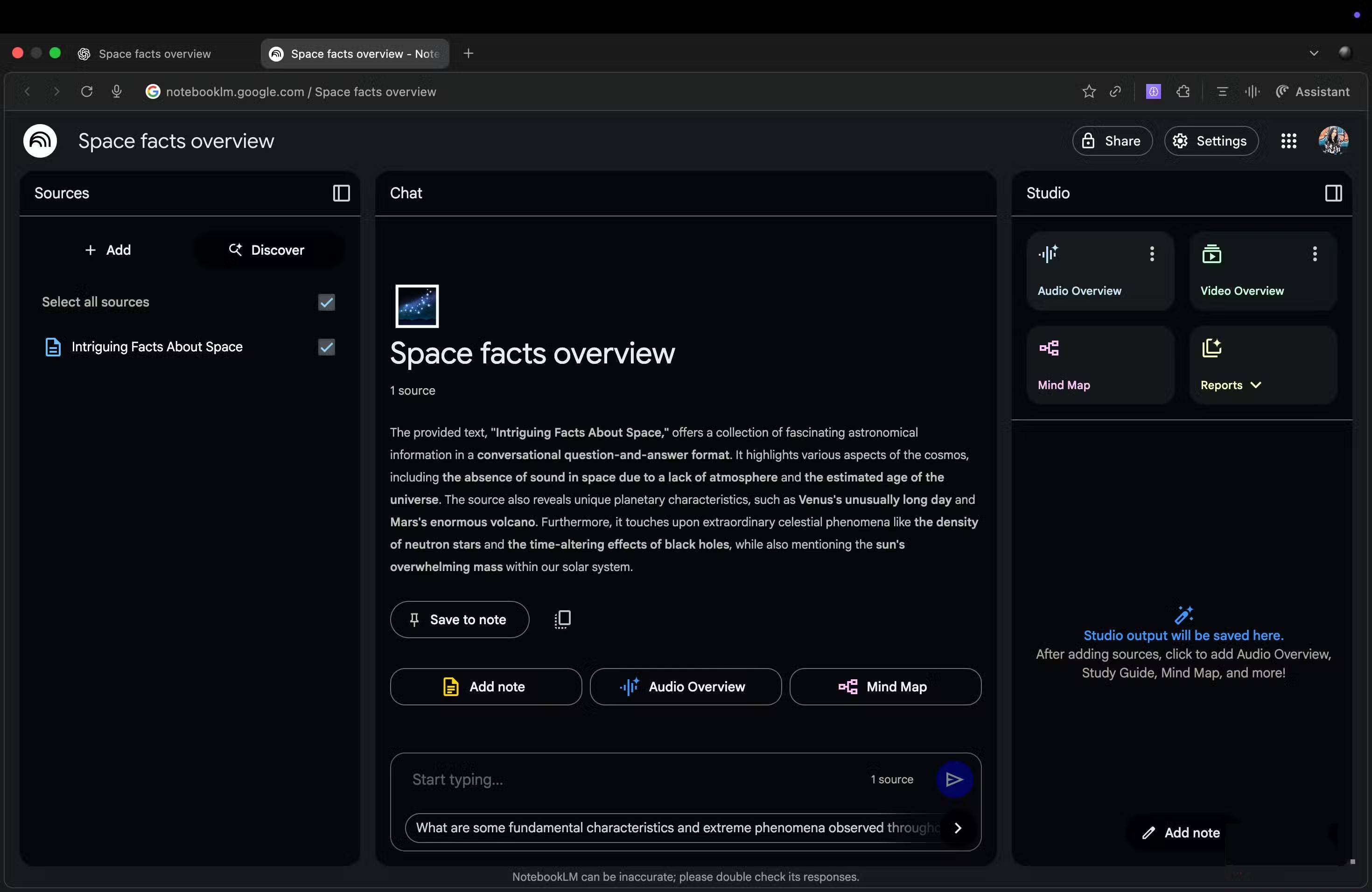
Task: Copy the page link icon
Action: click(x=1115, y=91)
